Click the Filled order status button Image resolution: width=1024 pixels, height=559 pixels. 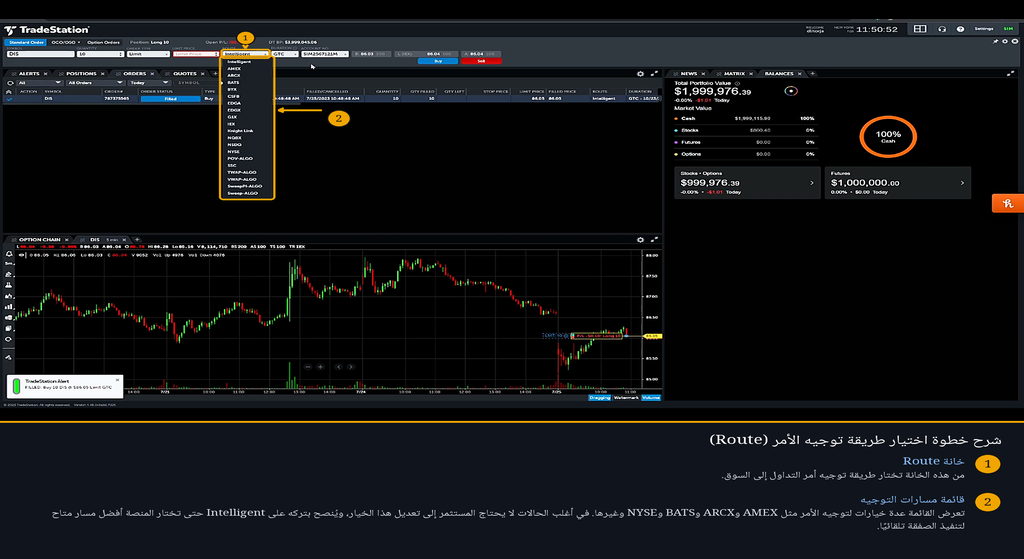(x=170, y=99)
